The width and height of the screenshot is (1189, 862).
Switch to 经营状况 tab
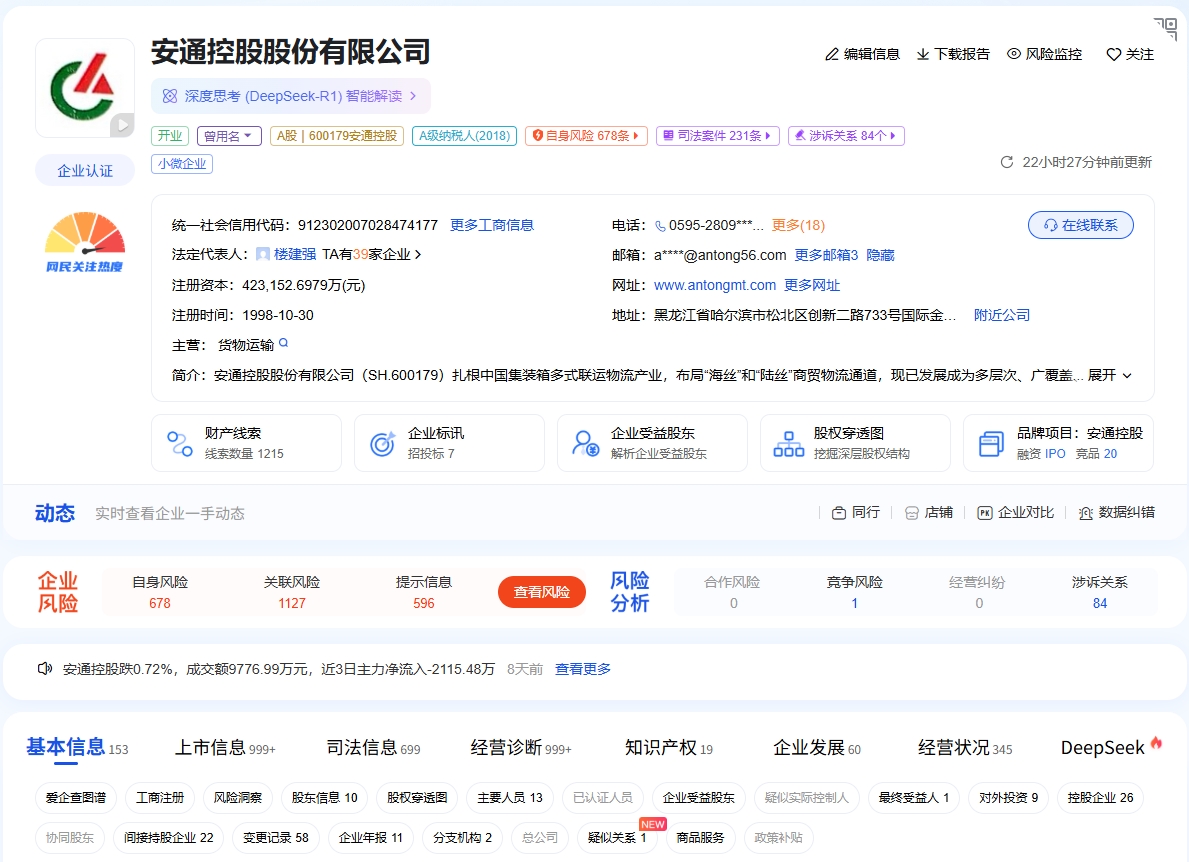965,748
